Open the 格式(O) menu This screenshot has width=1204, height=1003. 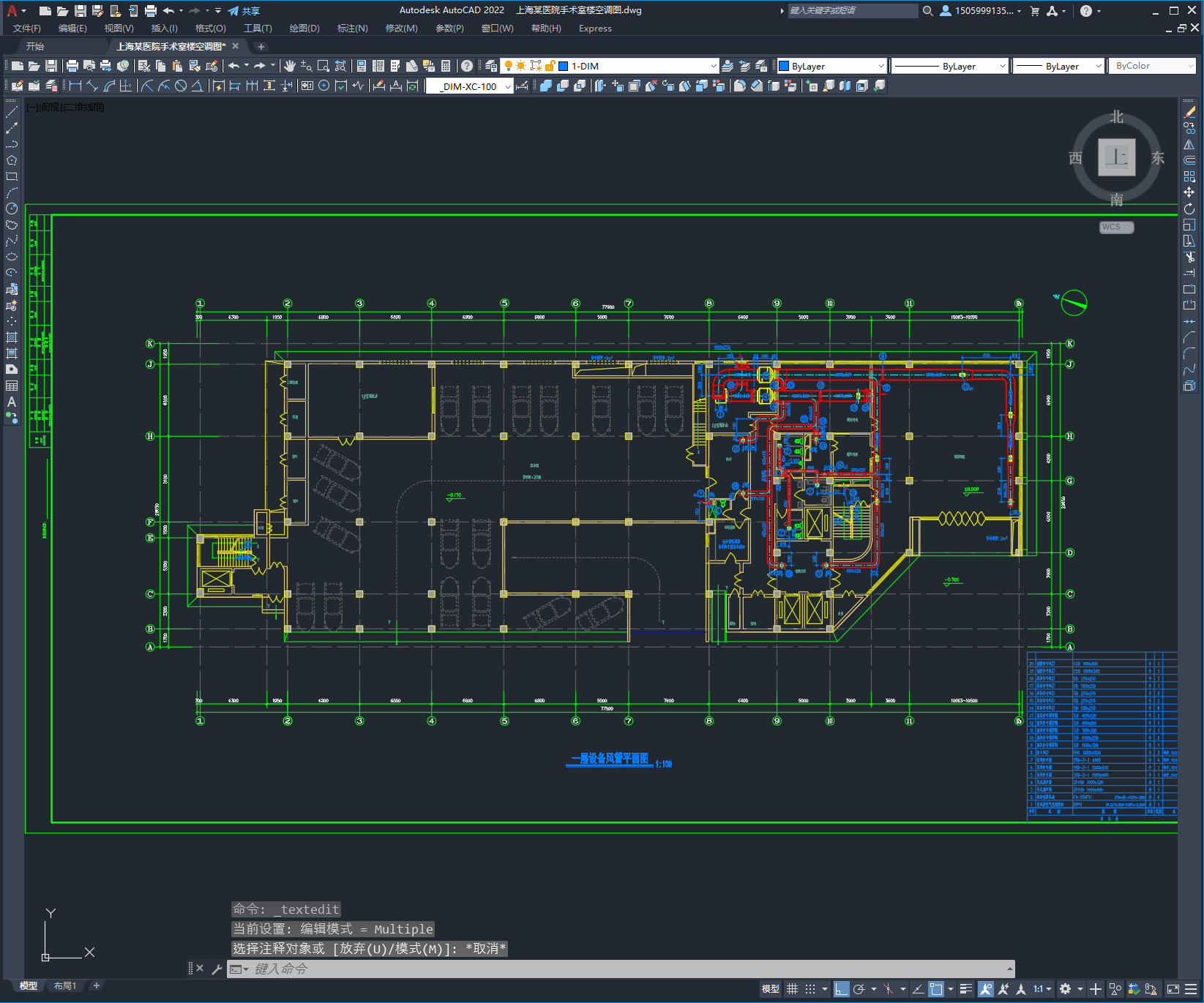210,29
